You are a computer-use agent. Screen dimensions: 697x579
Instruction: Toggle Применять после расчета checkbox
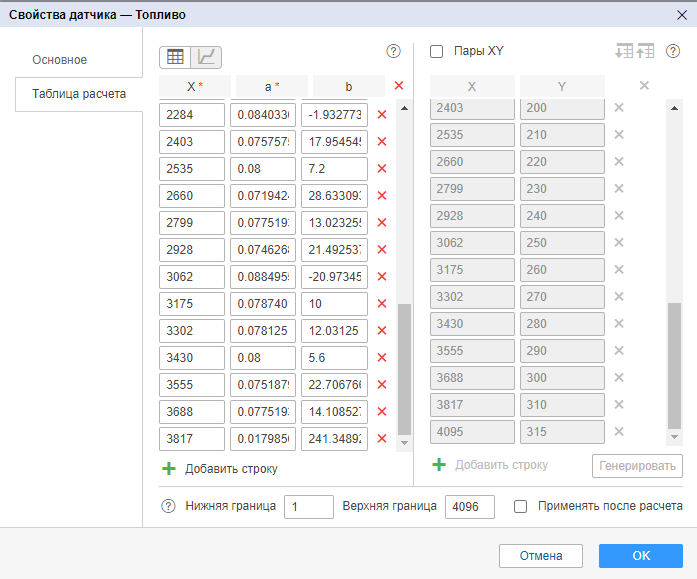(521, 507)
